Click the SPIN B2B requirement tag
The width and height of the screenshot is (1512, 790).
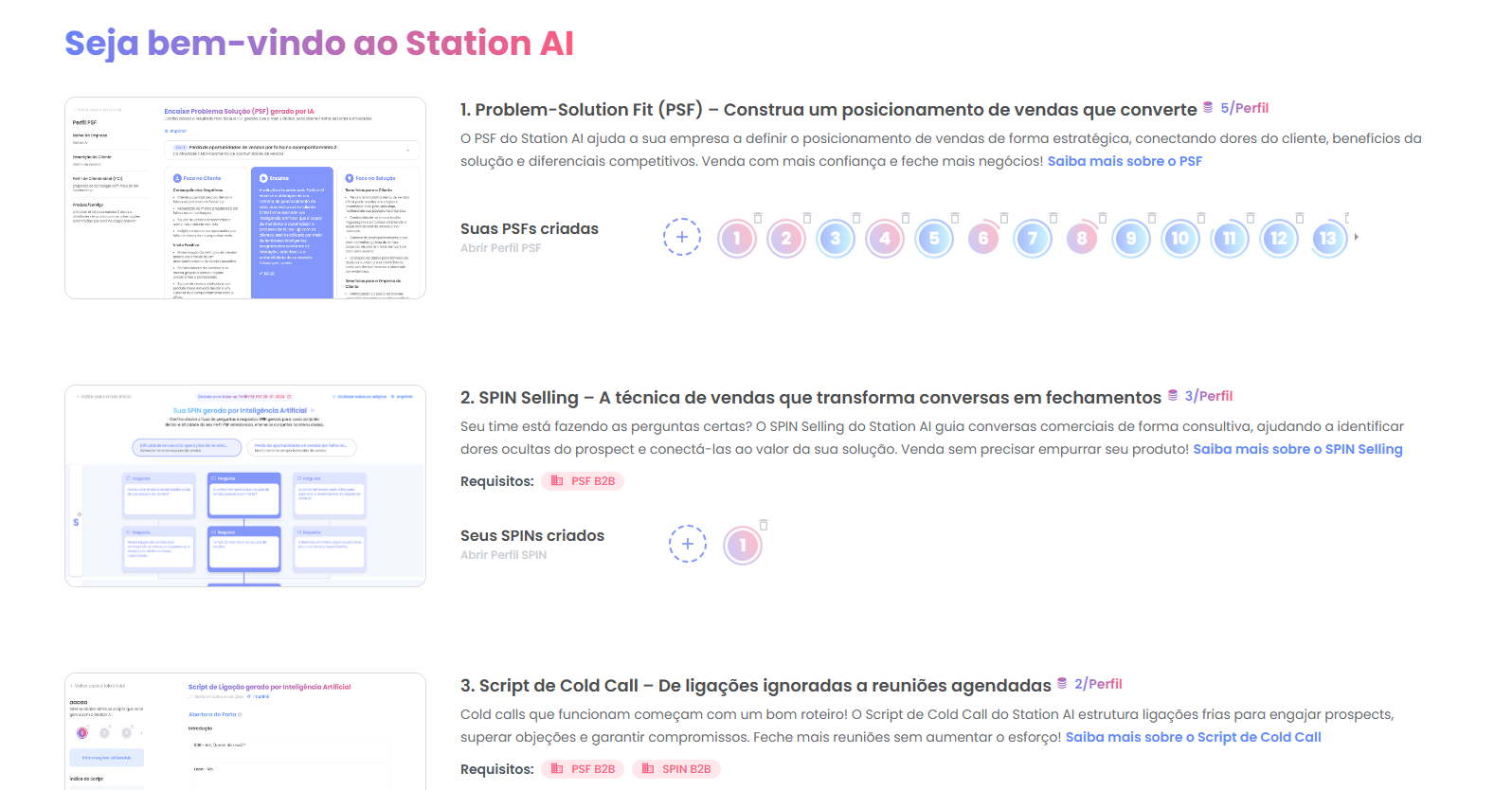click(x=676, y=769)
